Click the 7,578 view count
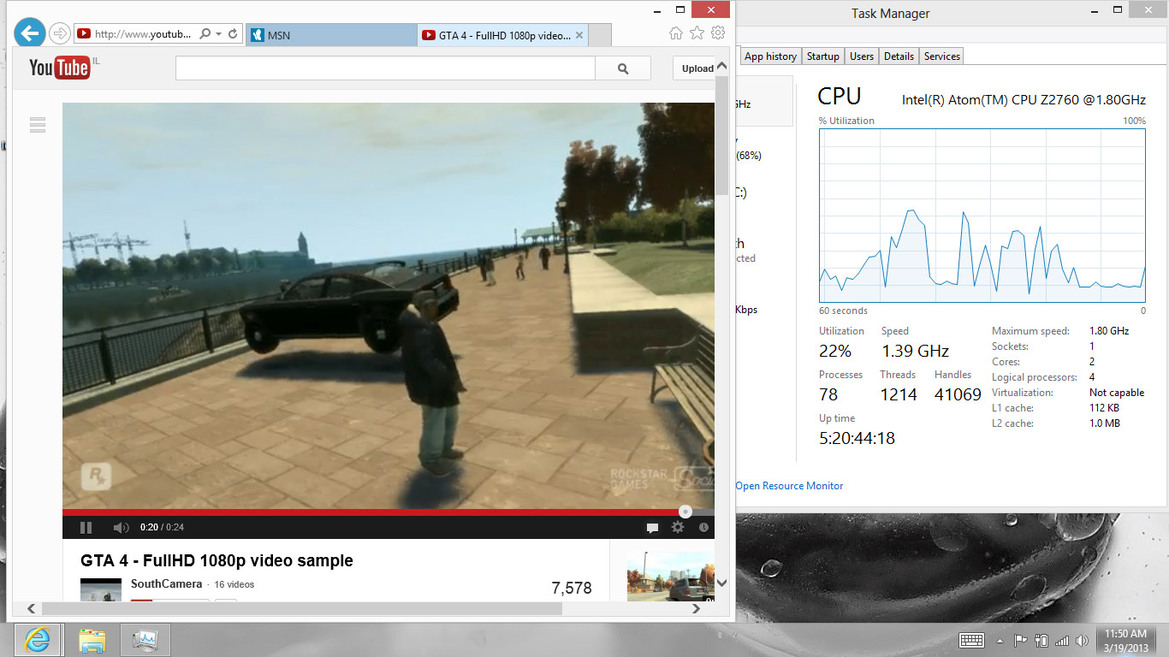 (572, 588)
